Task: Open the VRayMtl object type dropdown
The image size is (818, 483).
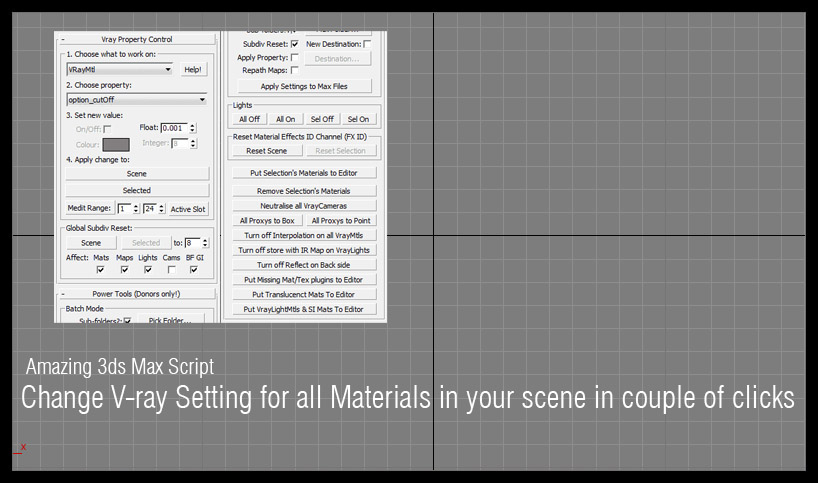Action: click(x=119, y=69)
